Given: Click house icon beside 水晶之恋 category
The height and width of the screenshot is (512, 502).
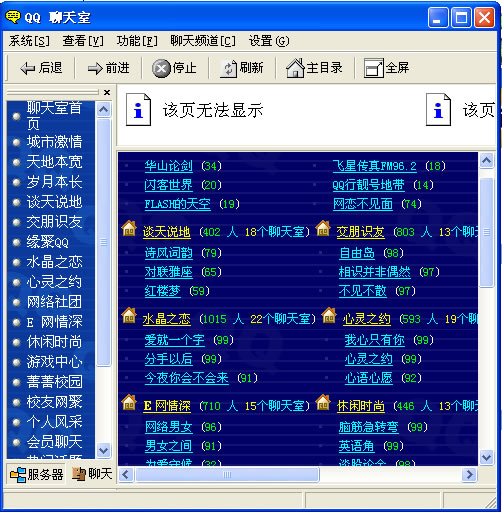Looking at the screenshot, I should click(x=129, y=316).
